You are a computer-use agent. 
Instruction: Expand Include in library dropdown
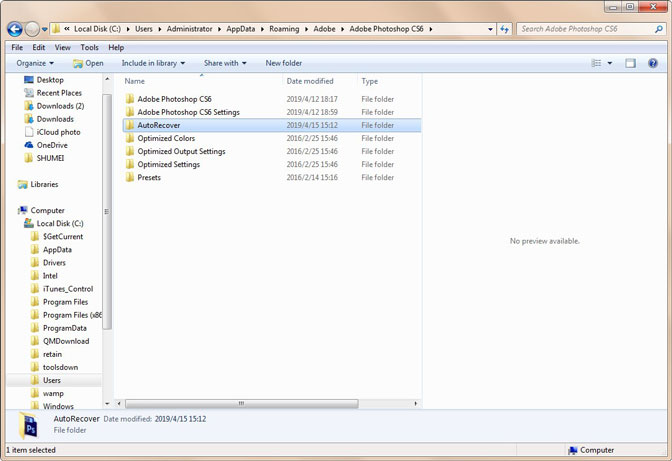(153, 63)
